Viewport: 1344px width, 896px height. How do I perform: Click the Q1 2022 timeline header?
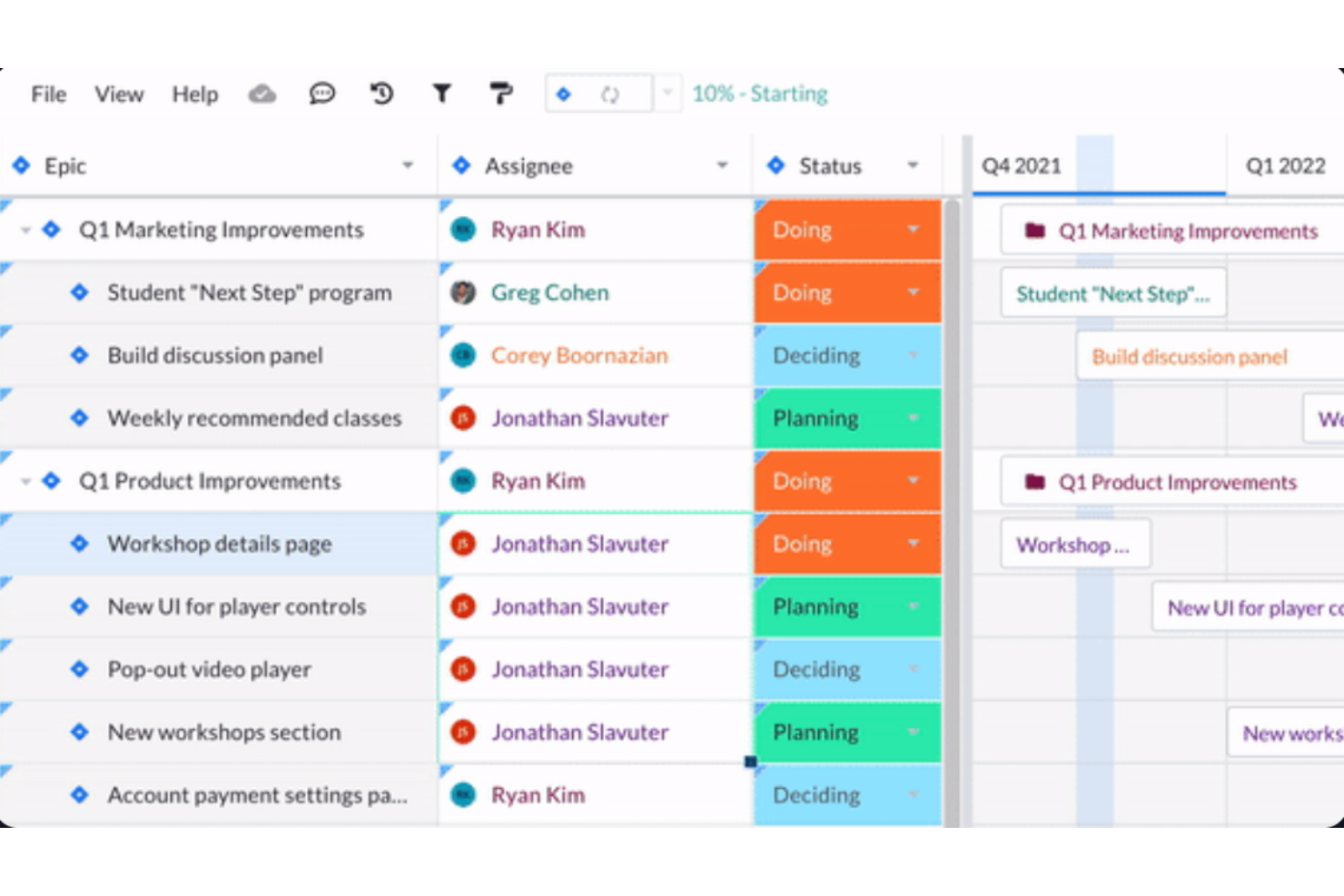[x=1285, y=165]
